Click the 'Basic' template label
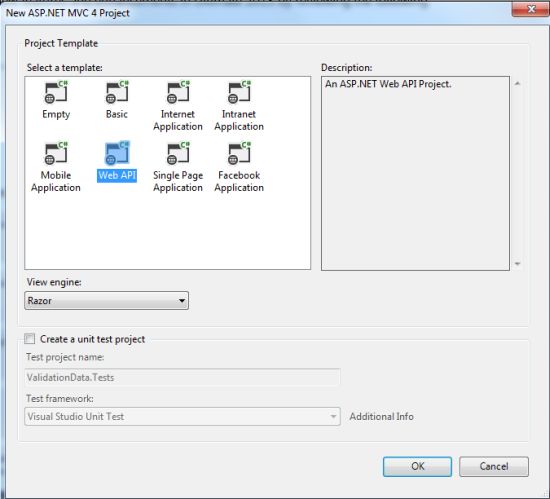 pos(117,114)
